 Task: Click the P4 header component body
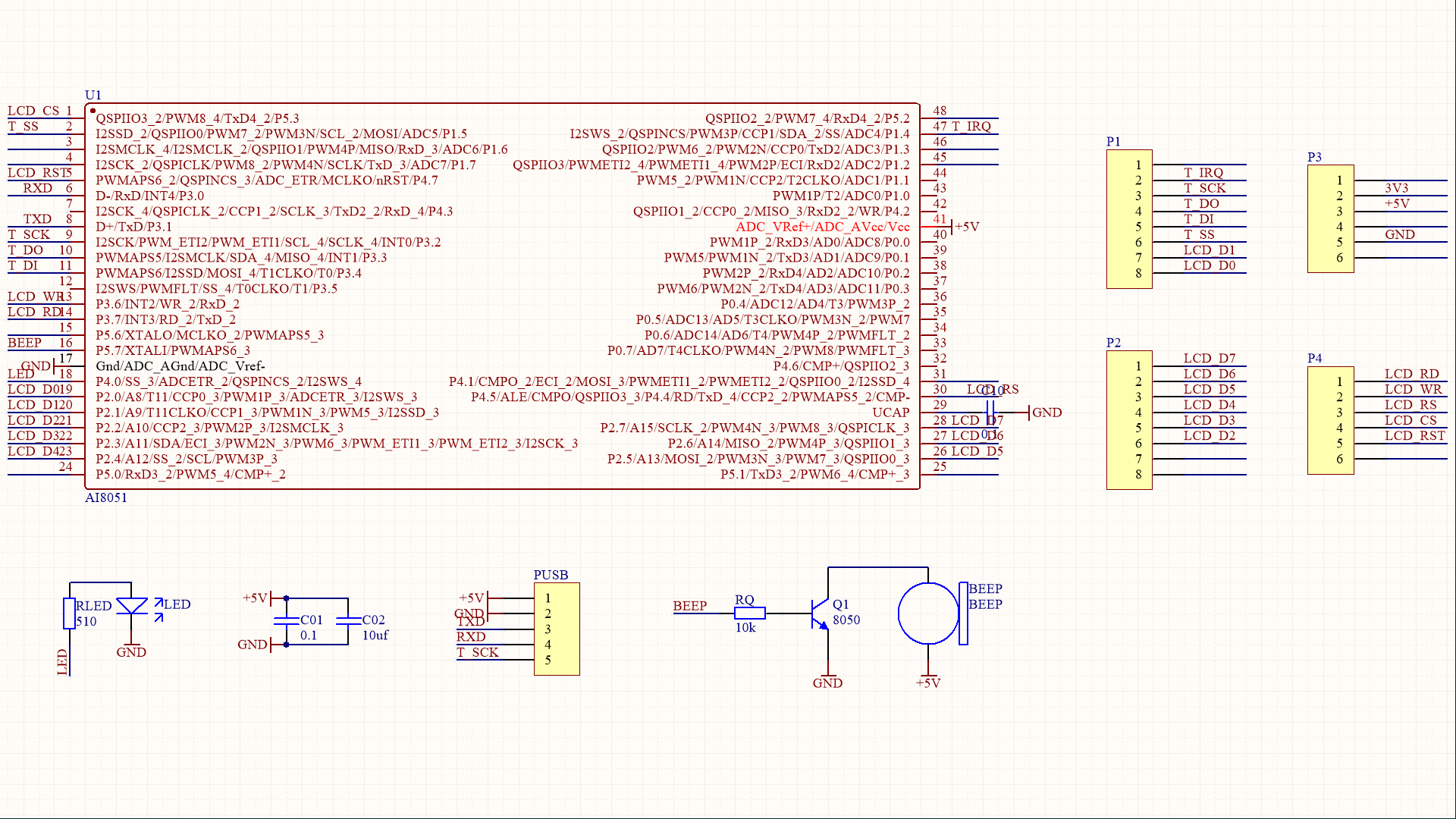point(1330,420)
